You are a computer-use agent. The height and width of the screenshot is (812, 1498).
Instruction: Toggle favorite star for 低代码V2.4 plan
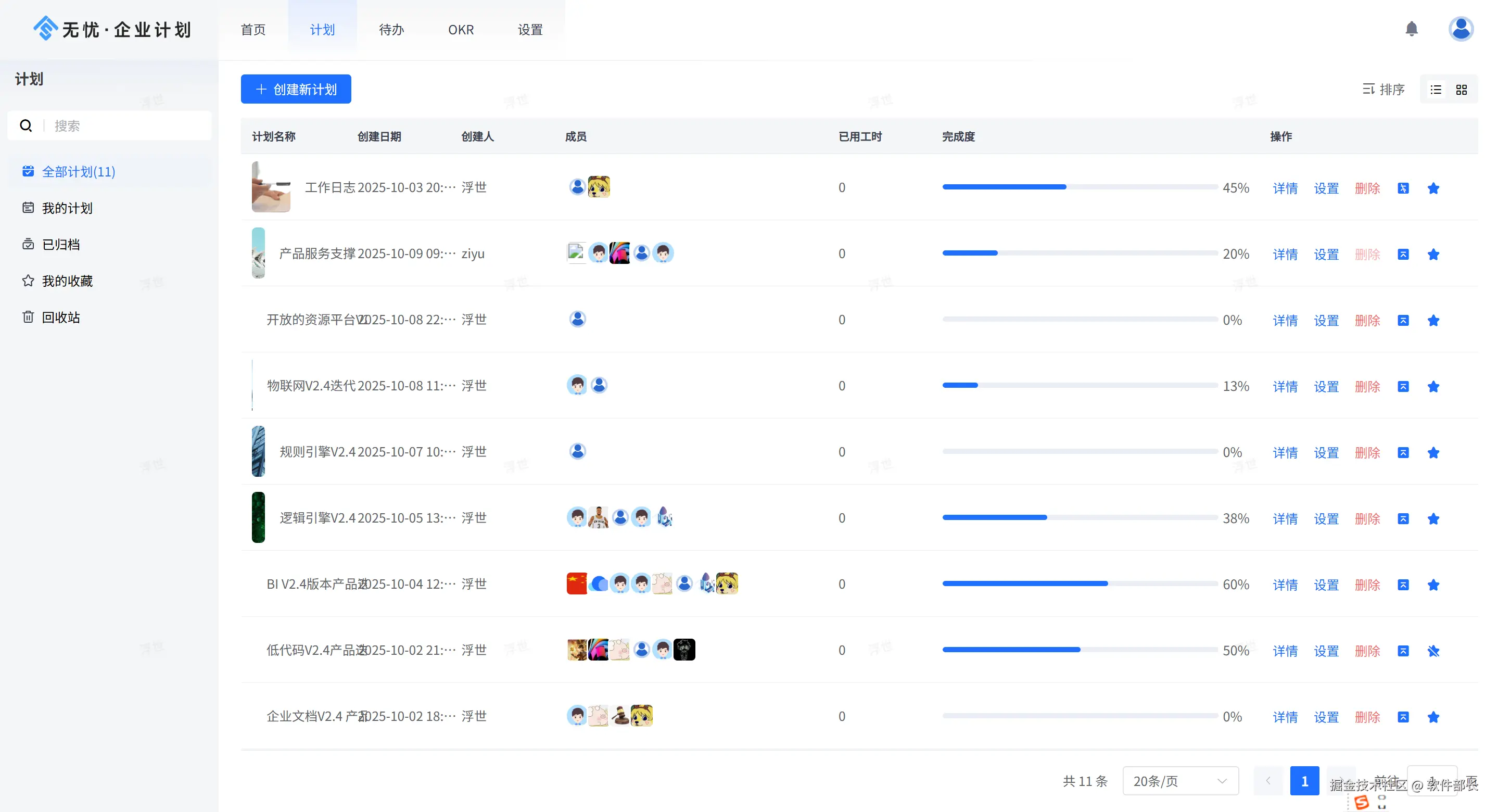point(1433,651)
